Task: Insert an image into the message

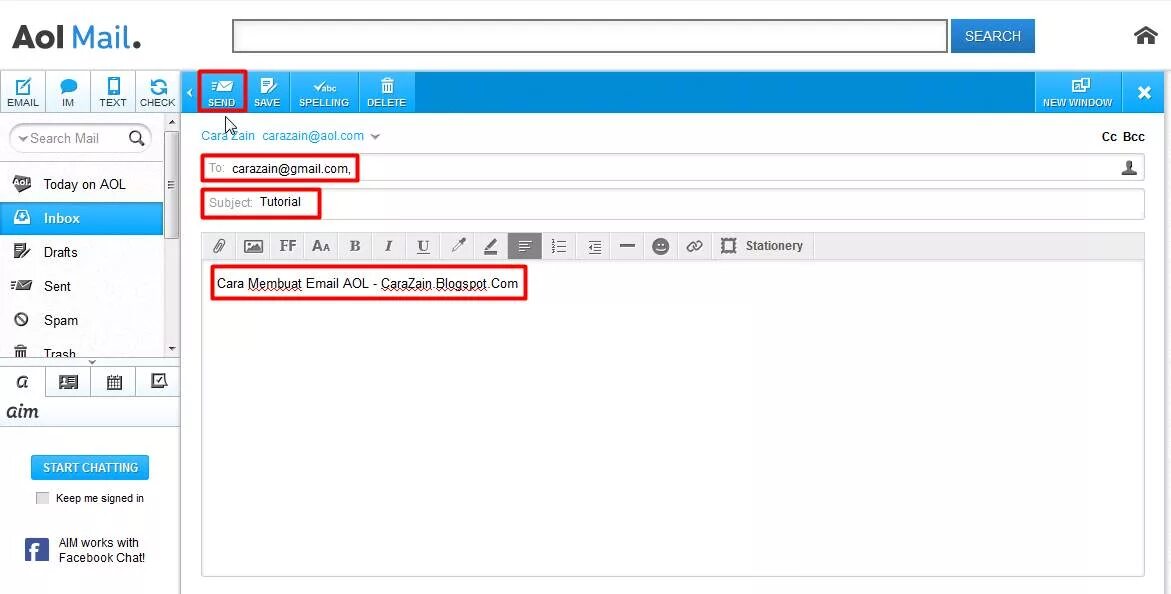Action: 253,246
